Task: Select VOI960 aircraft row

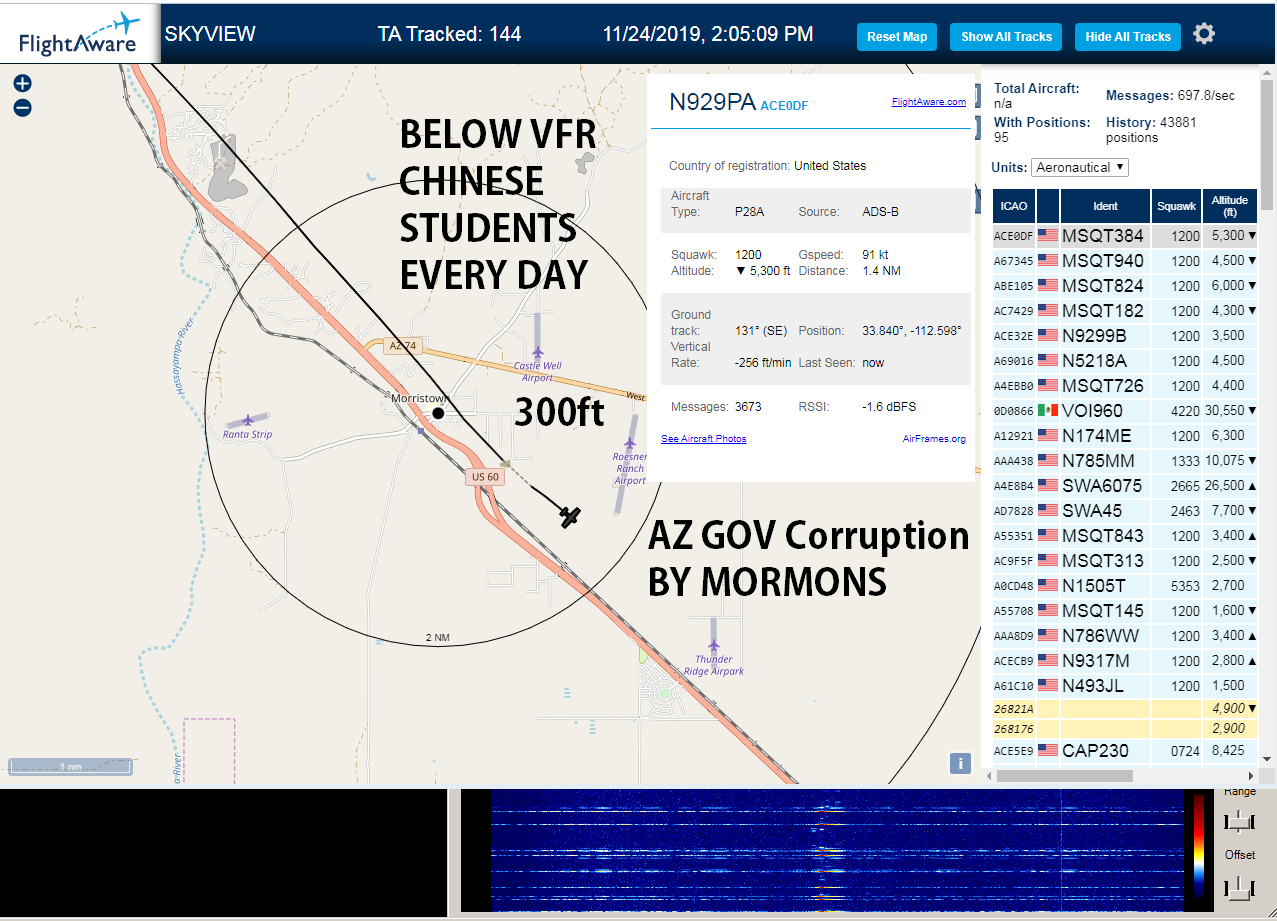Action: tap(1125, 411)
